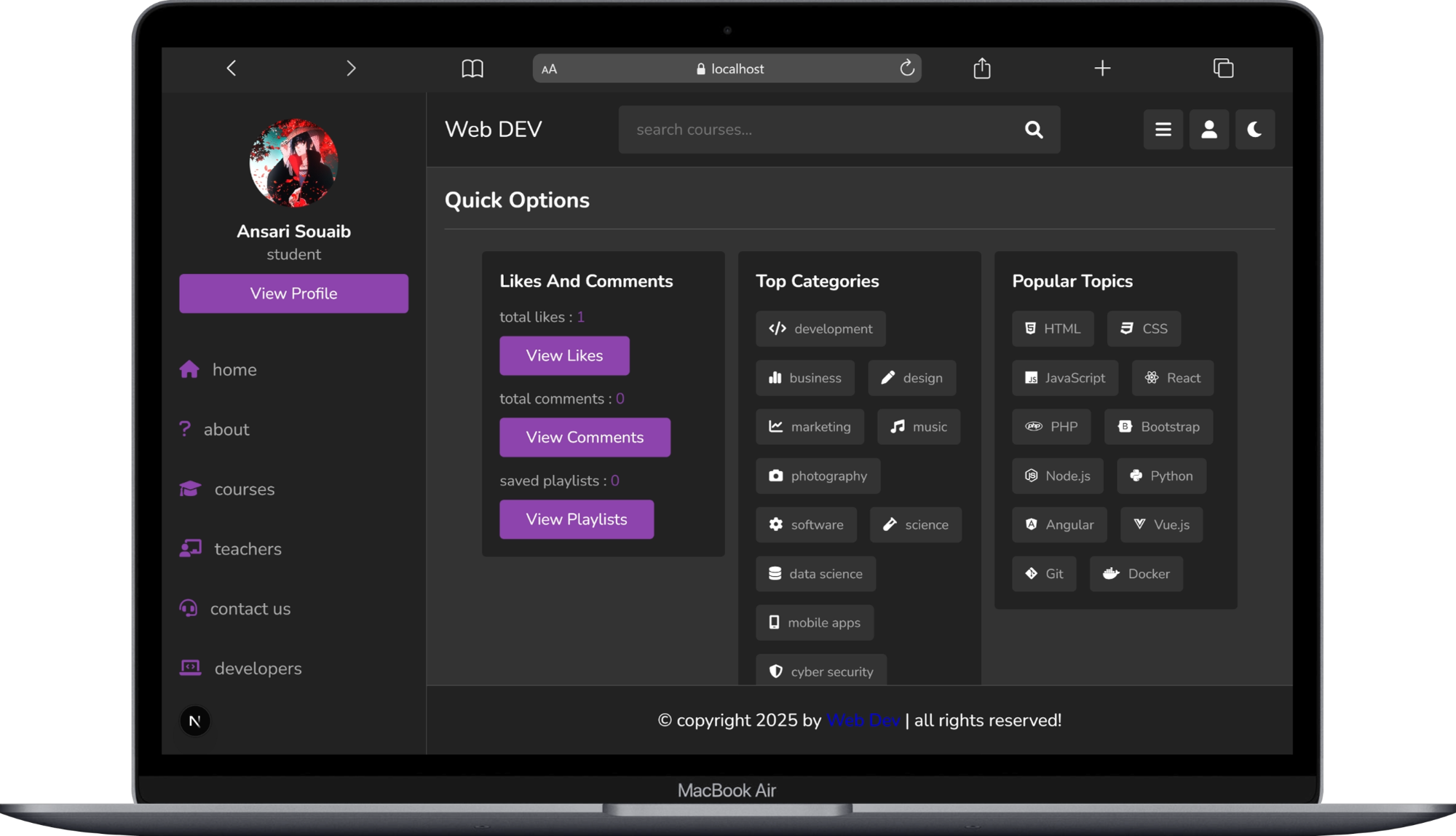Click the search magnifier icon
The image size is (1456, 836).
(1034, 130)
